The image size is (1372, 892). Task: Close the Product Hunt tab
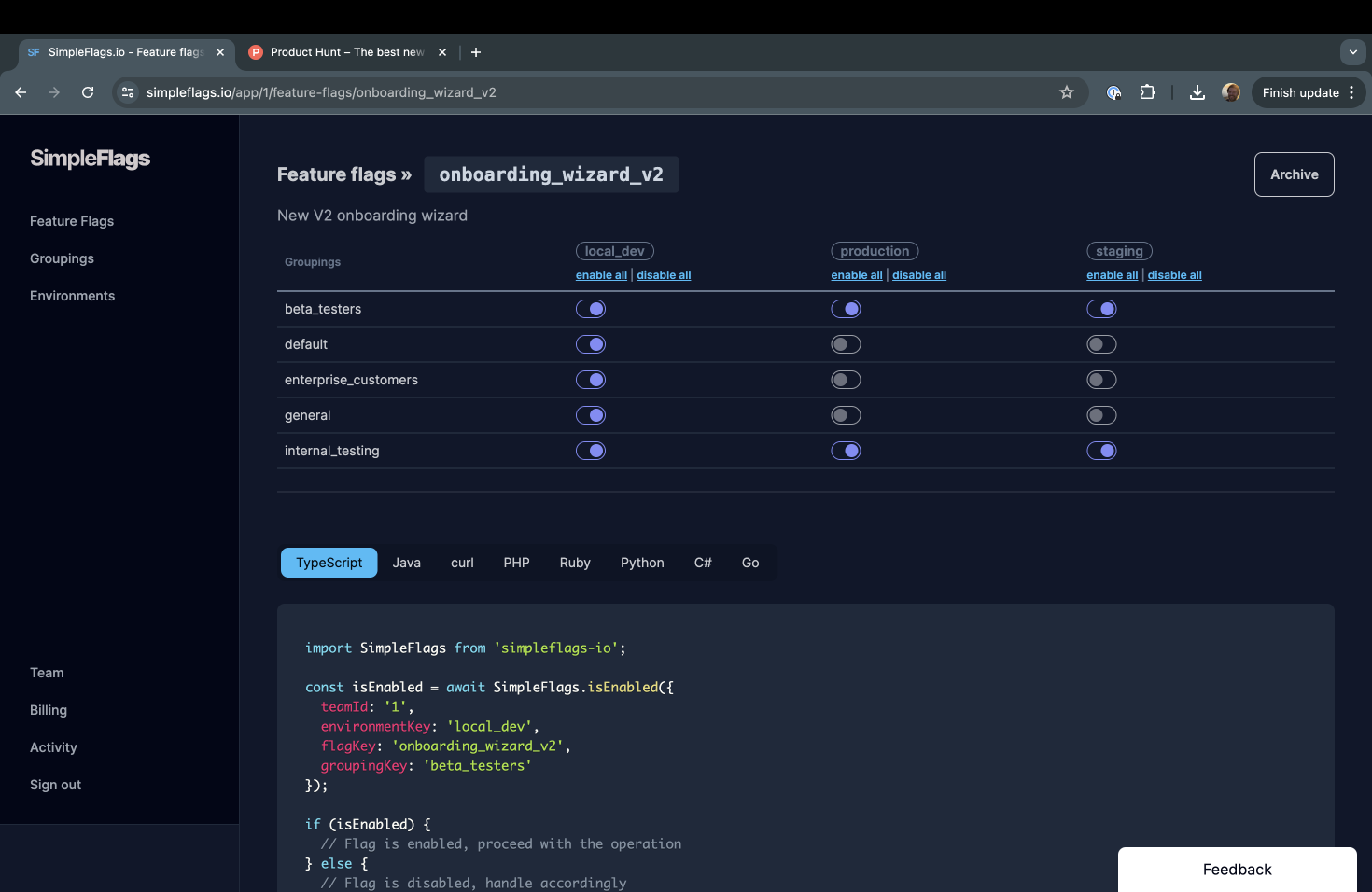pyautogui.click(x=442, y=52)
